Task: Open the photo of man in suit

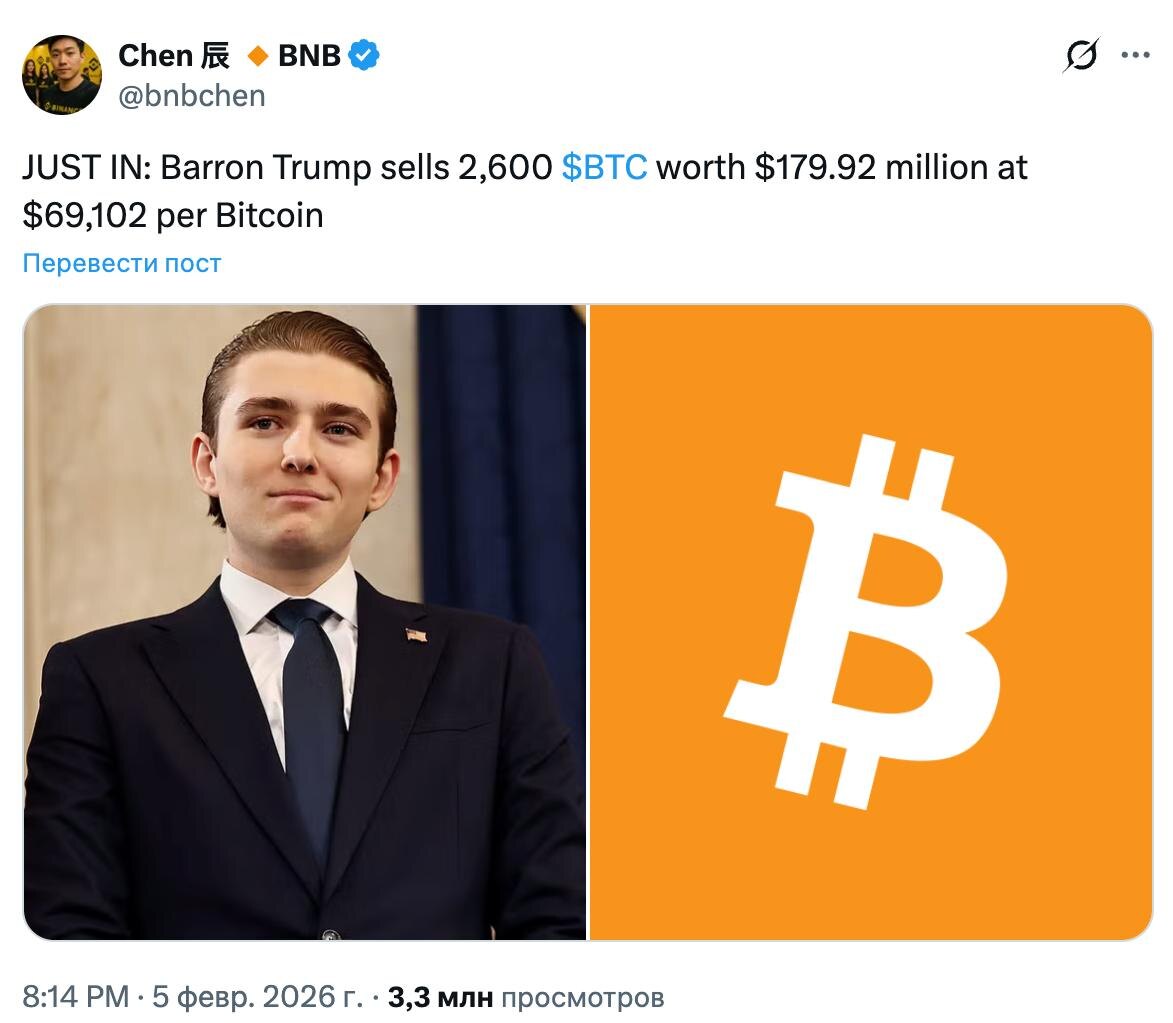Action: point(304,622)
